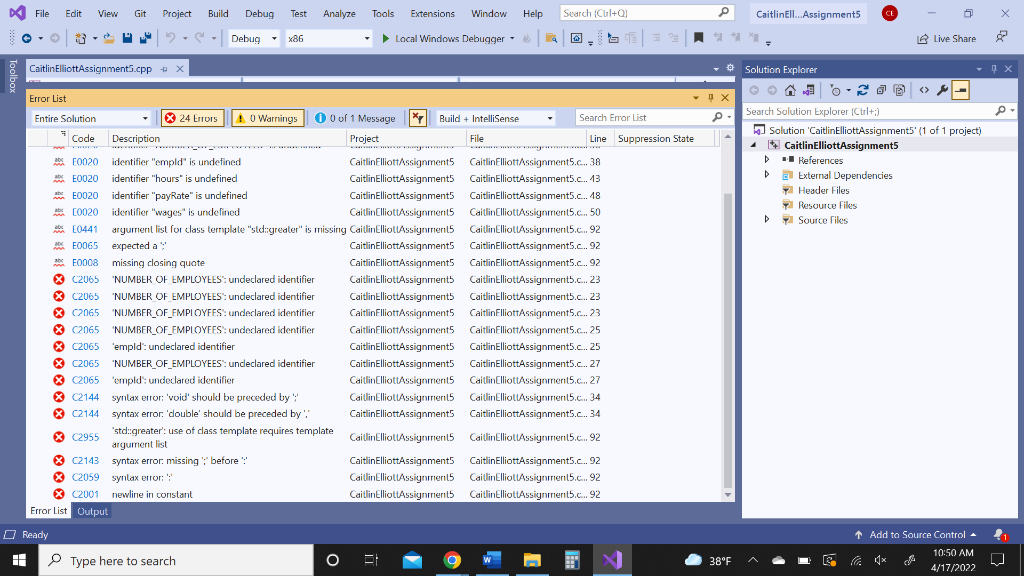Select the Undo icon on the toolbar
This screenshot has width=1024, height=576.
170,40
